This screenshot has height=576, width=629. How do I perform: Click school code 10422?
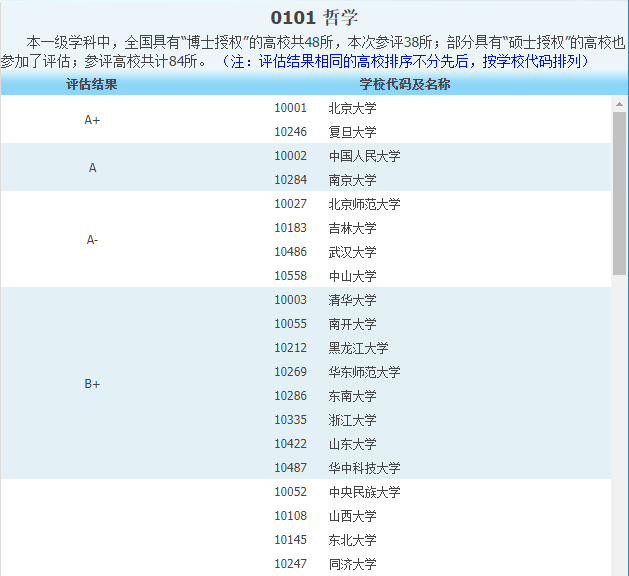tap(290, 444)
